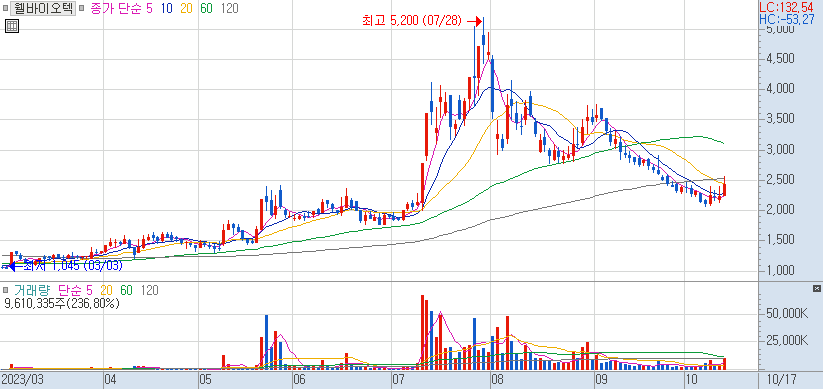Click the small square marker before 웰바이오텍
The width and height of the screenshot is (823, 389).
click(x=6, y=8)
